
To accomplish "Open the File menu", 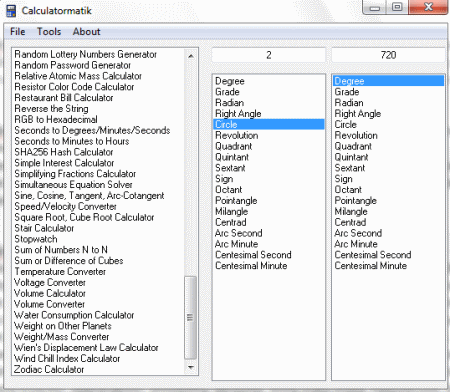I will tap(18, 32).
